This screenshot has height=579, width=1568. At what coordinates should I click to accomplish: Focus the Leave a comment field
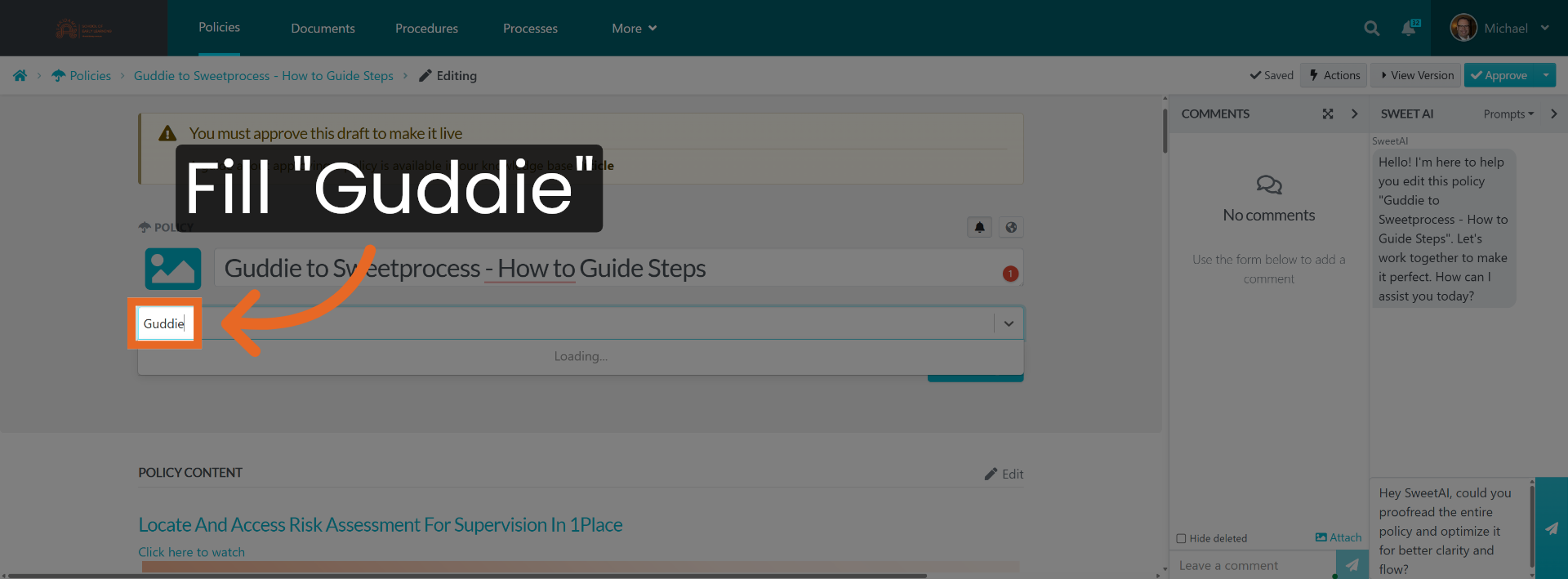1253,565
